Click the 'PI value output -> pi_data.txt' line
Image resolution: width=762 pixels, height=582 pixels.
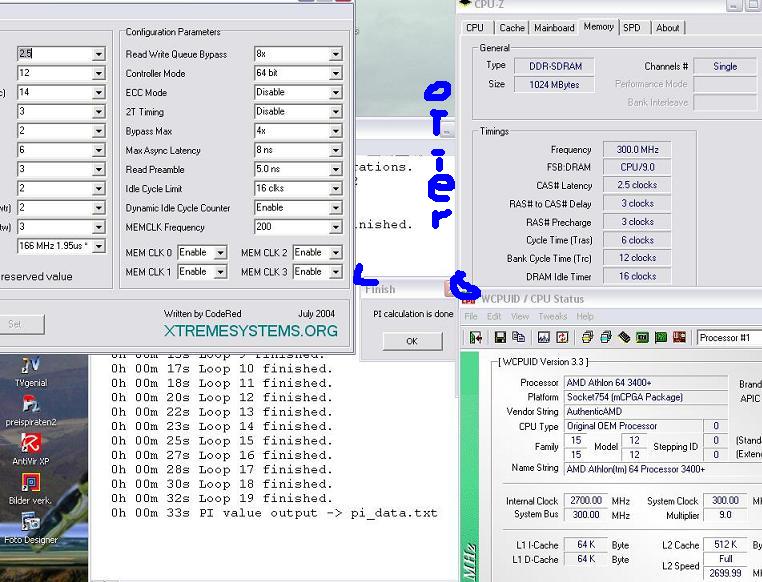click(274, 513)
